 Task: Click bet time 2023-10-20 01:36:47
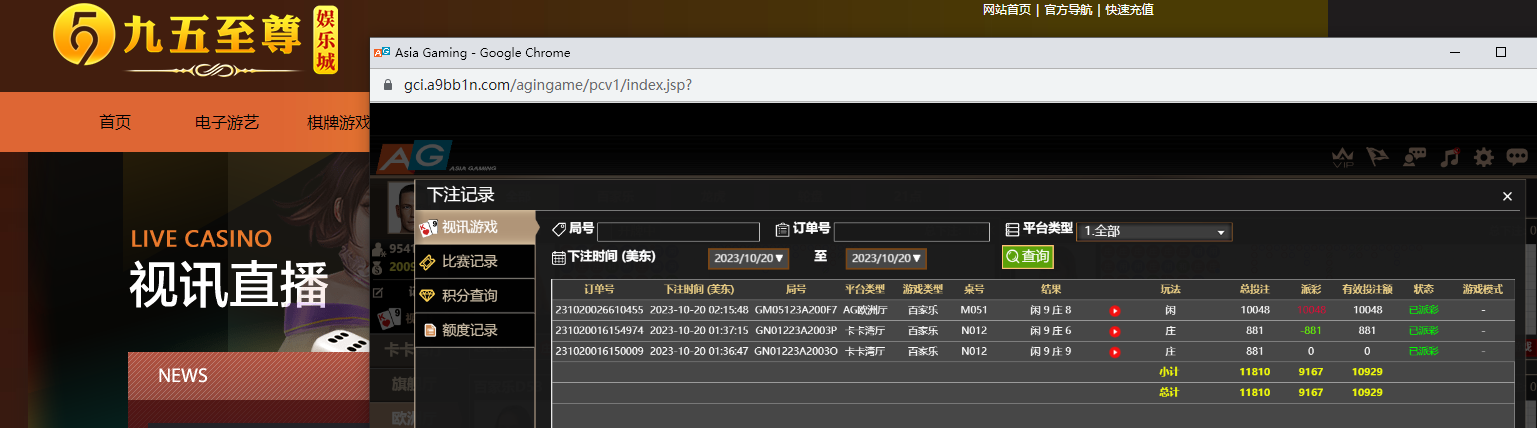699,352
